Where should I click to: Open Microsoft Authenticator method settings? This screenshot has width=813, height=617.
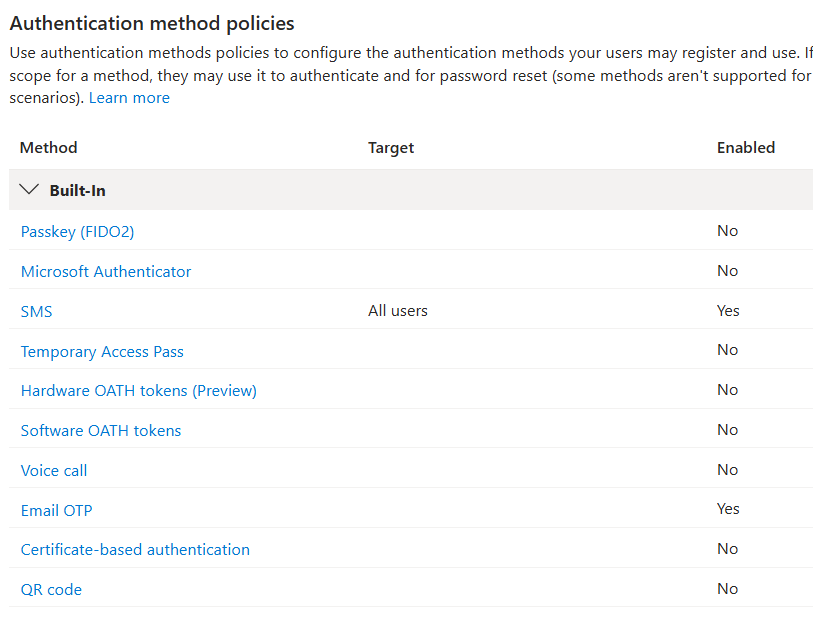106,271
